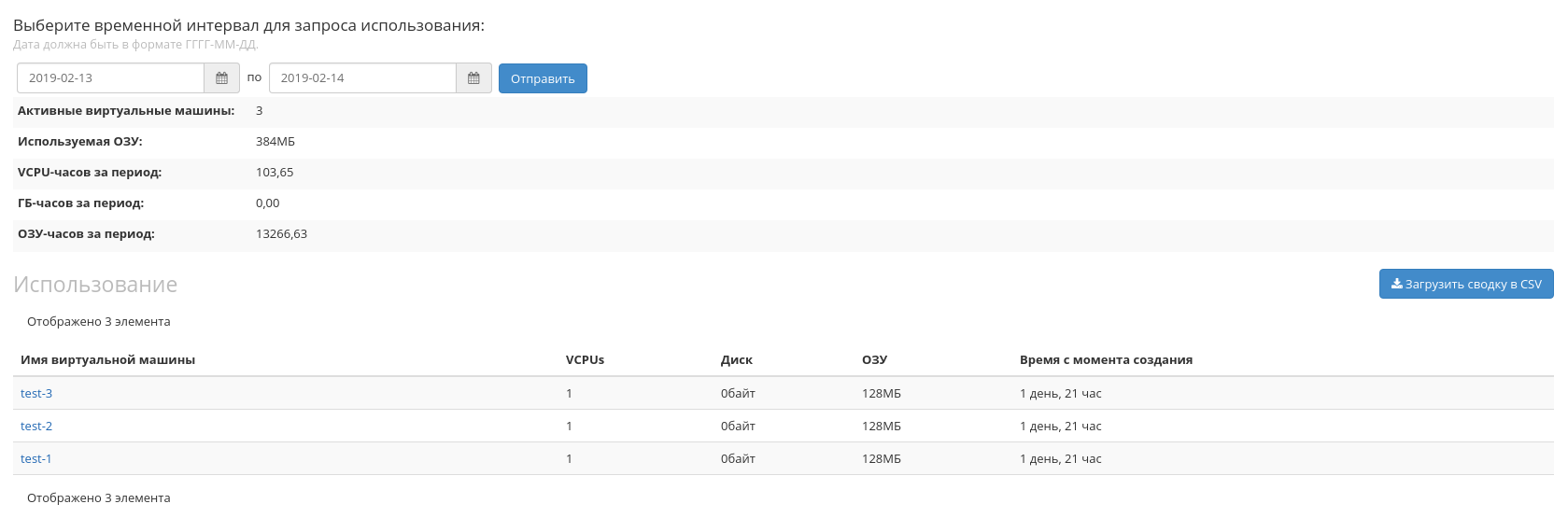This screenshot has height=518, width=1568.
Task: Open the test-1 instance link
Action: (x=36, y=459)
